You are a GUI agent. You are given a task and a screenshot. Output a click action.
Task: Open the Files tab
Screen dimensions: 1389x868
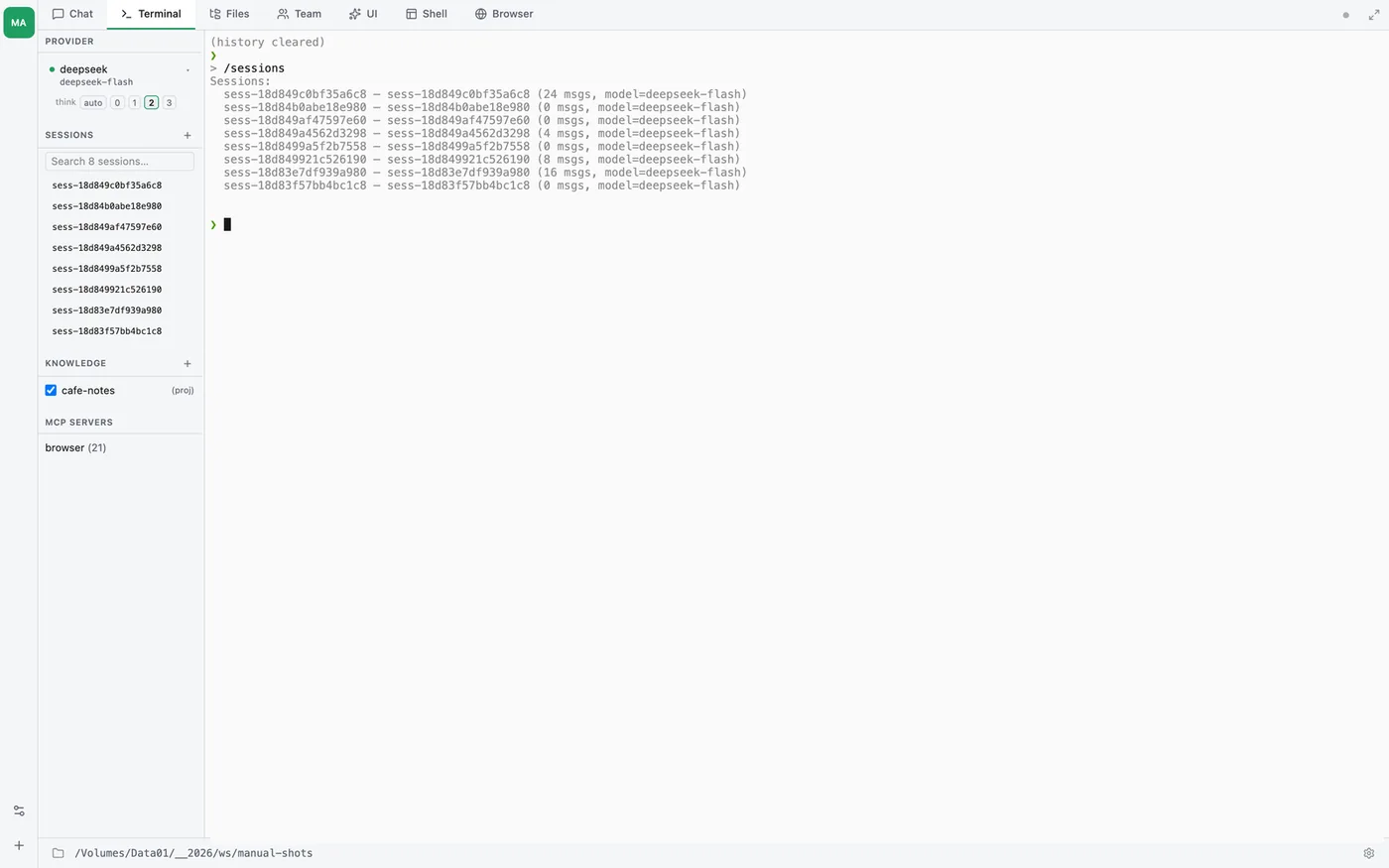pos(229,14)
